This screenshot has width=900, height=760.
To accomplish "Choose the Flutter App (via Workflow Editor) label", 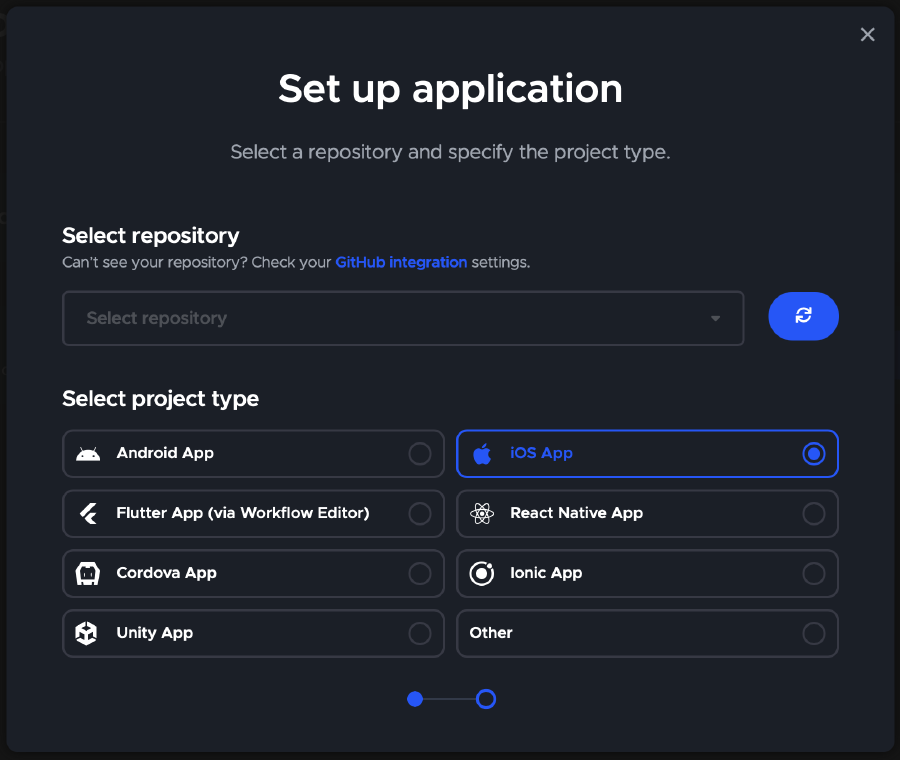I will pos(243,513).
